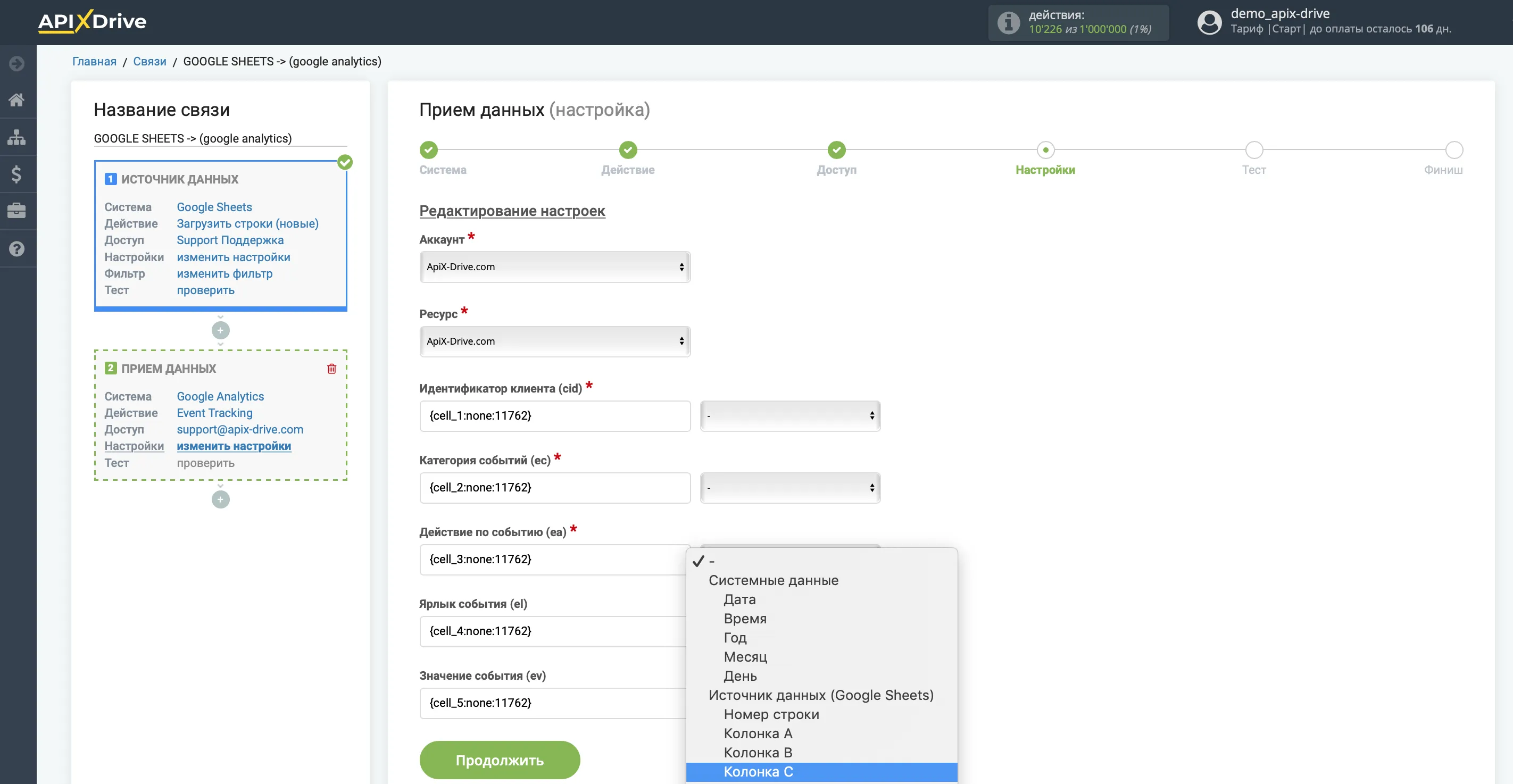Click source изменить настройки link
Image resolution: width=1513 pixels, height=784 pixels.
coord(233,257)
